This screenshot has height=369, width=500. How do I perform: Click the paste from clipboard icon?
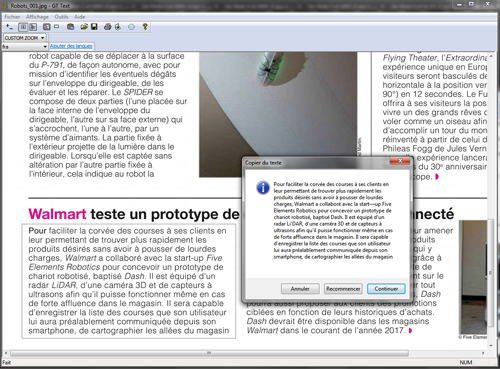coord(70,27)
